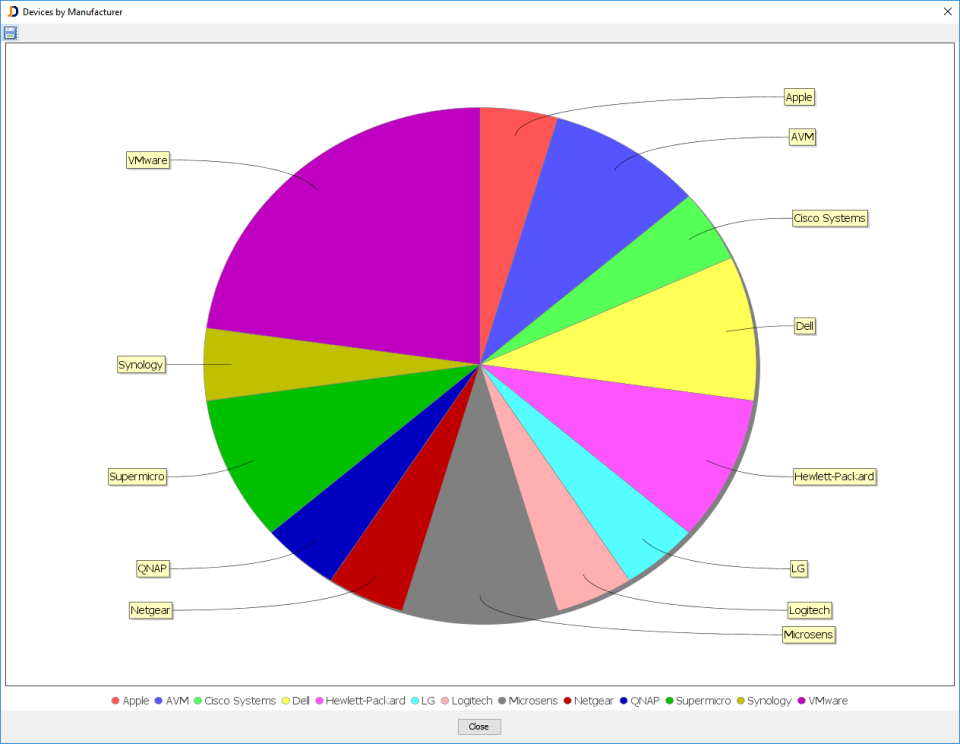
Task: Click the AVM text in the legend
Action: click(x=178, y=701)
